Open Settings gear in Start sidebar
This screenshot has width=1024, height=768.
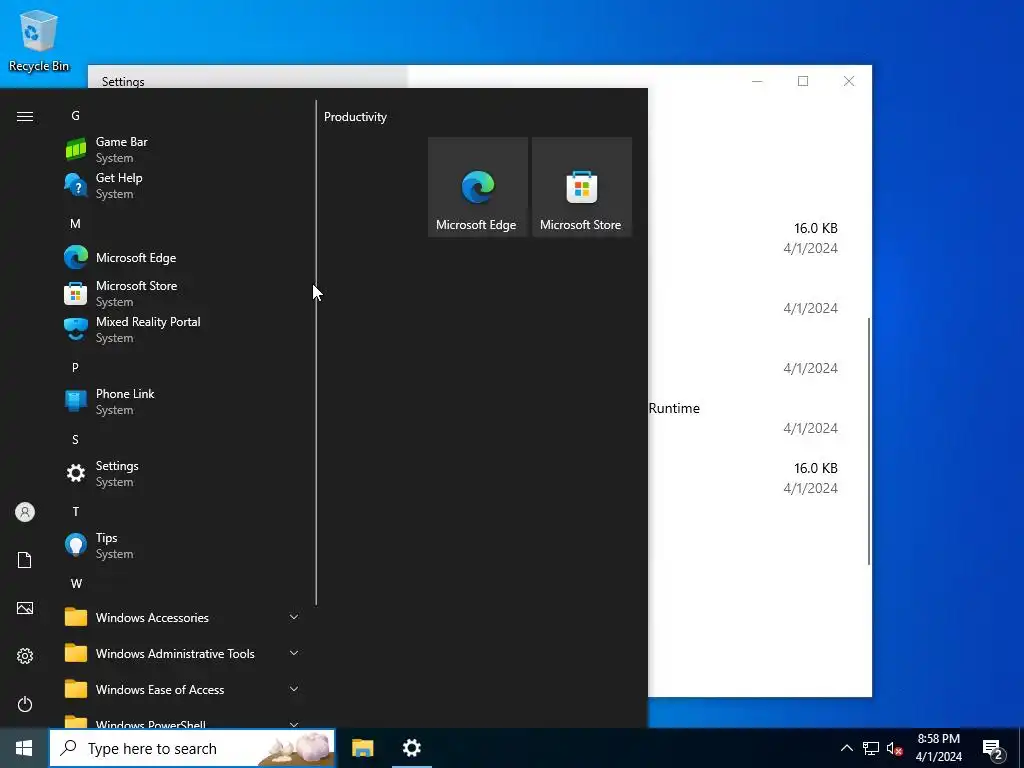25,656
